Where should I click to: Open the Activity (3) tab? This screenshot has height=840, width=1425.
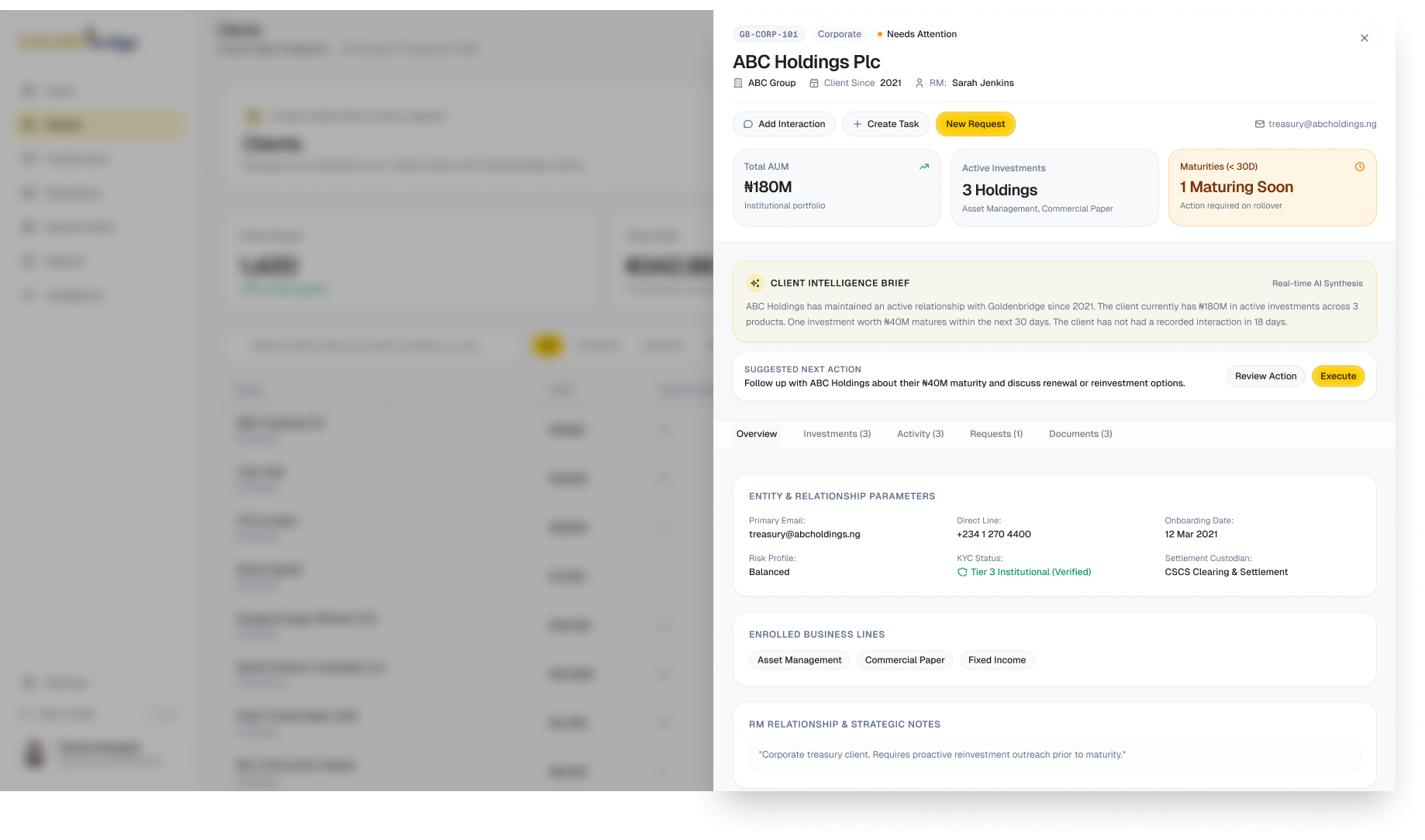point(920,434)
